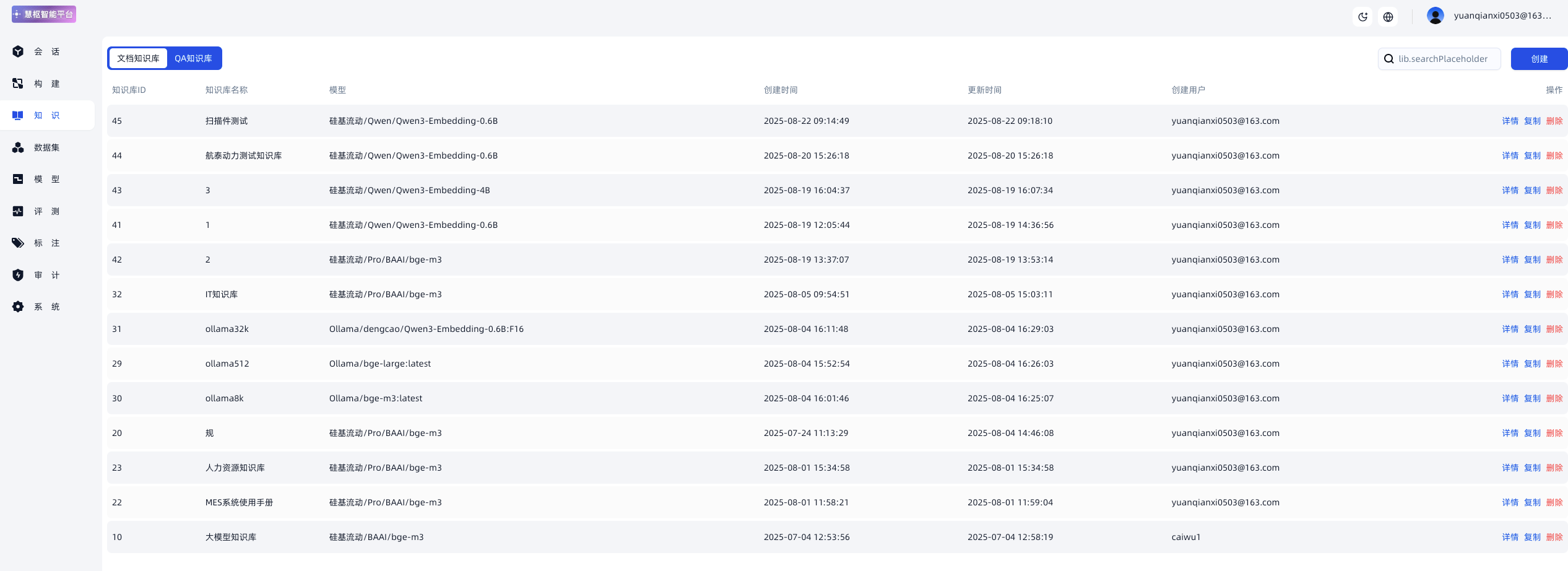Click the 评测 evaluation icon
This screenshot has height=571, width=1568.
(x=18, y=211)
